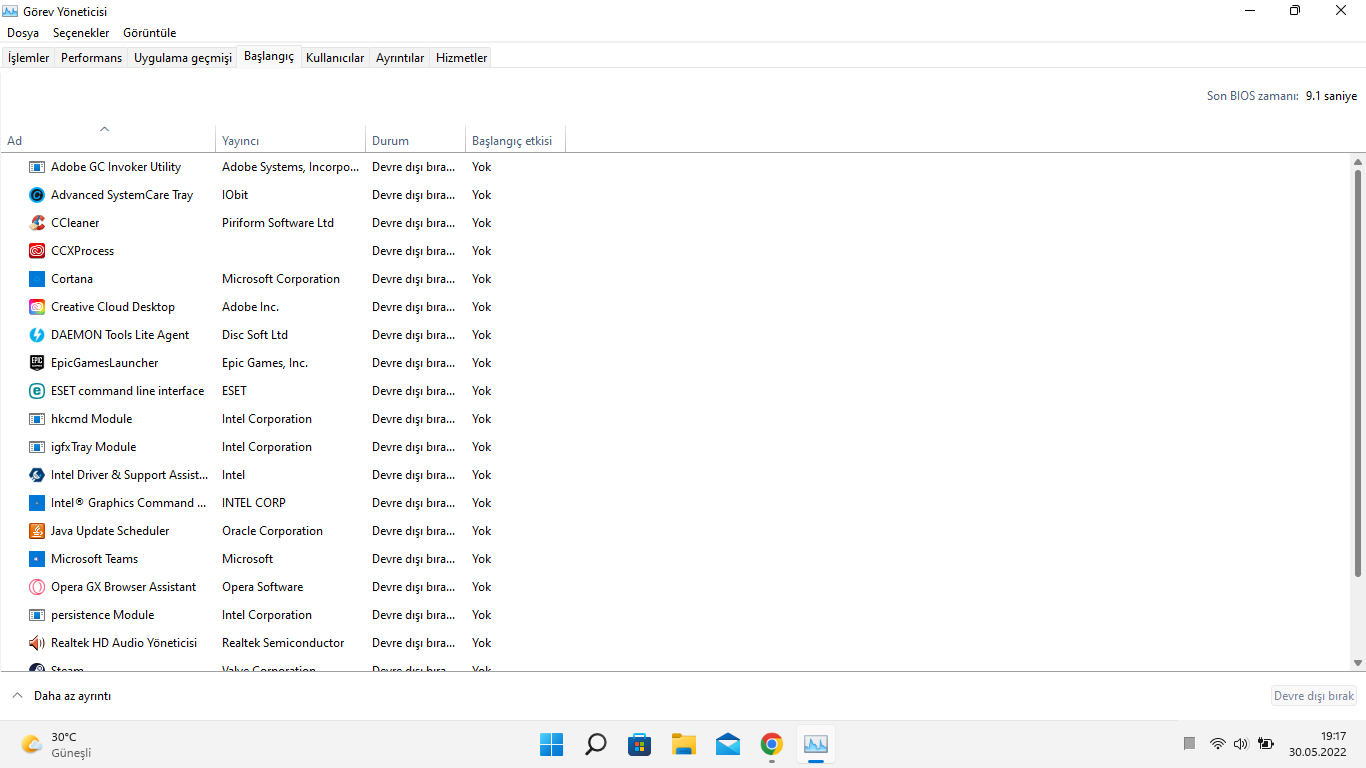
Task: Switch to the İşlemler tab
Action: point(29,58)
